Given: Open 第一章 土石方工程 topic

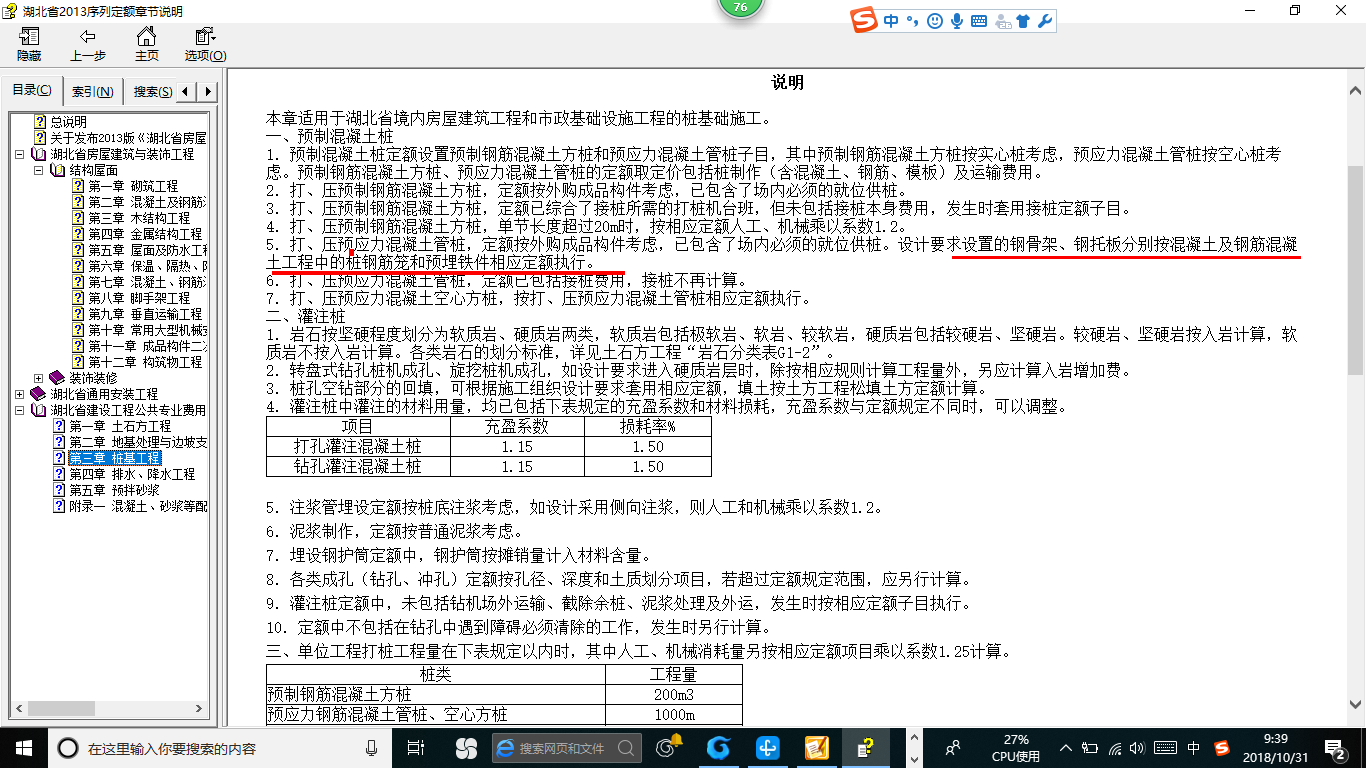Looking at the screenshot, I should (120, 426).
